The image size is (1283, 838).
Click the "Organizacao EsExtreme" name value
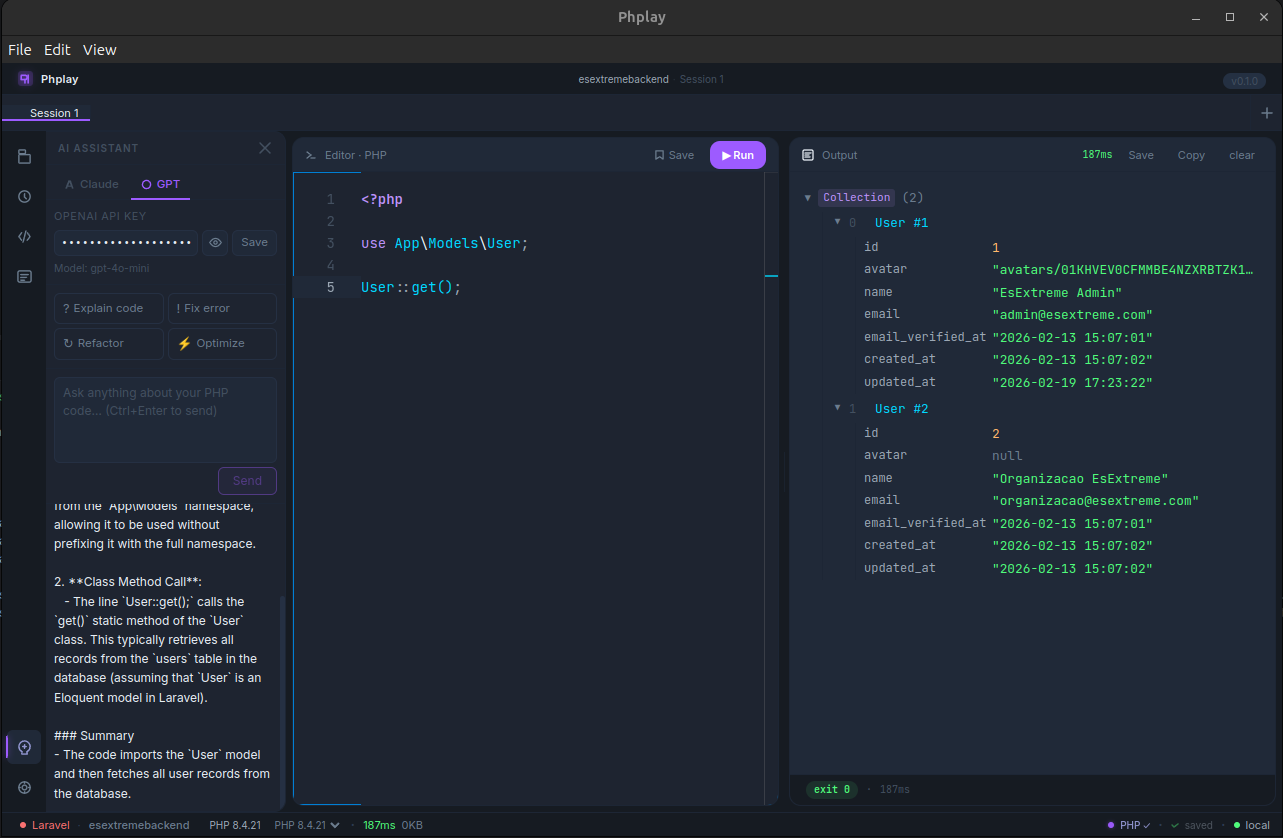(1080, 479)
